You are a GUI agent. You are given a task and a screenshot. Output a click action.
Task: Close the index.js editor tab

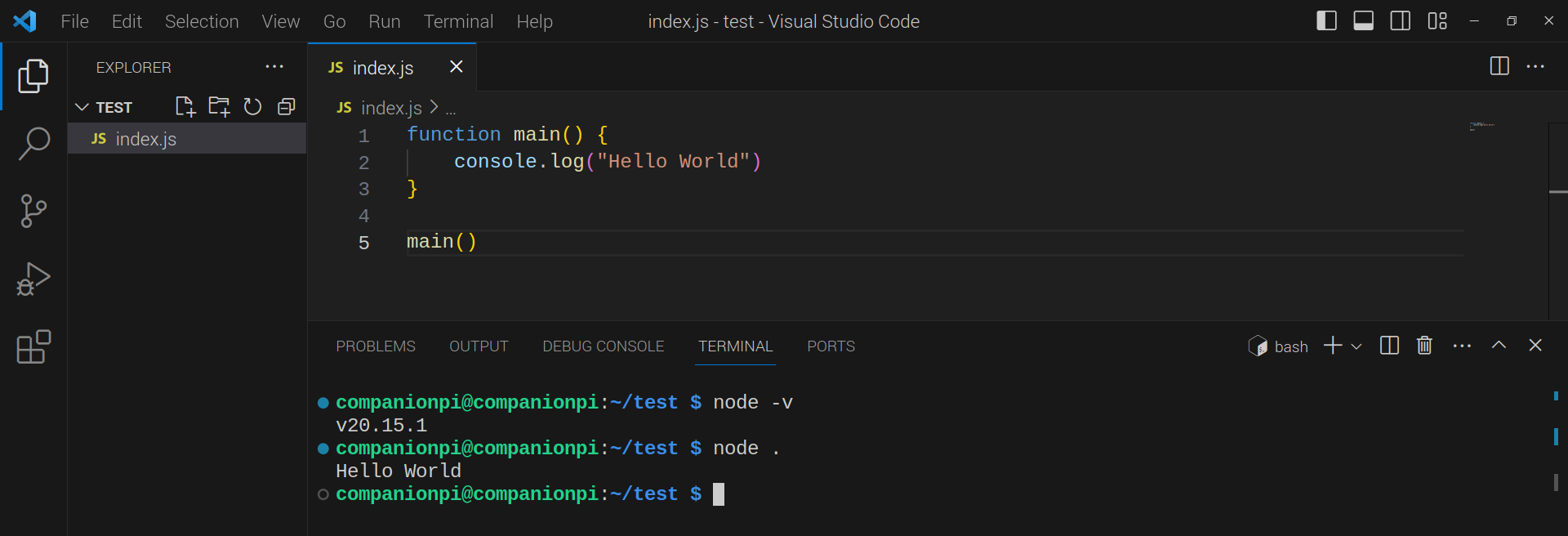[x=457, y=66]
